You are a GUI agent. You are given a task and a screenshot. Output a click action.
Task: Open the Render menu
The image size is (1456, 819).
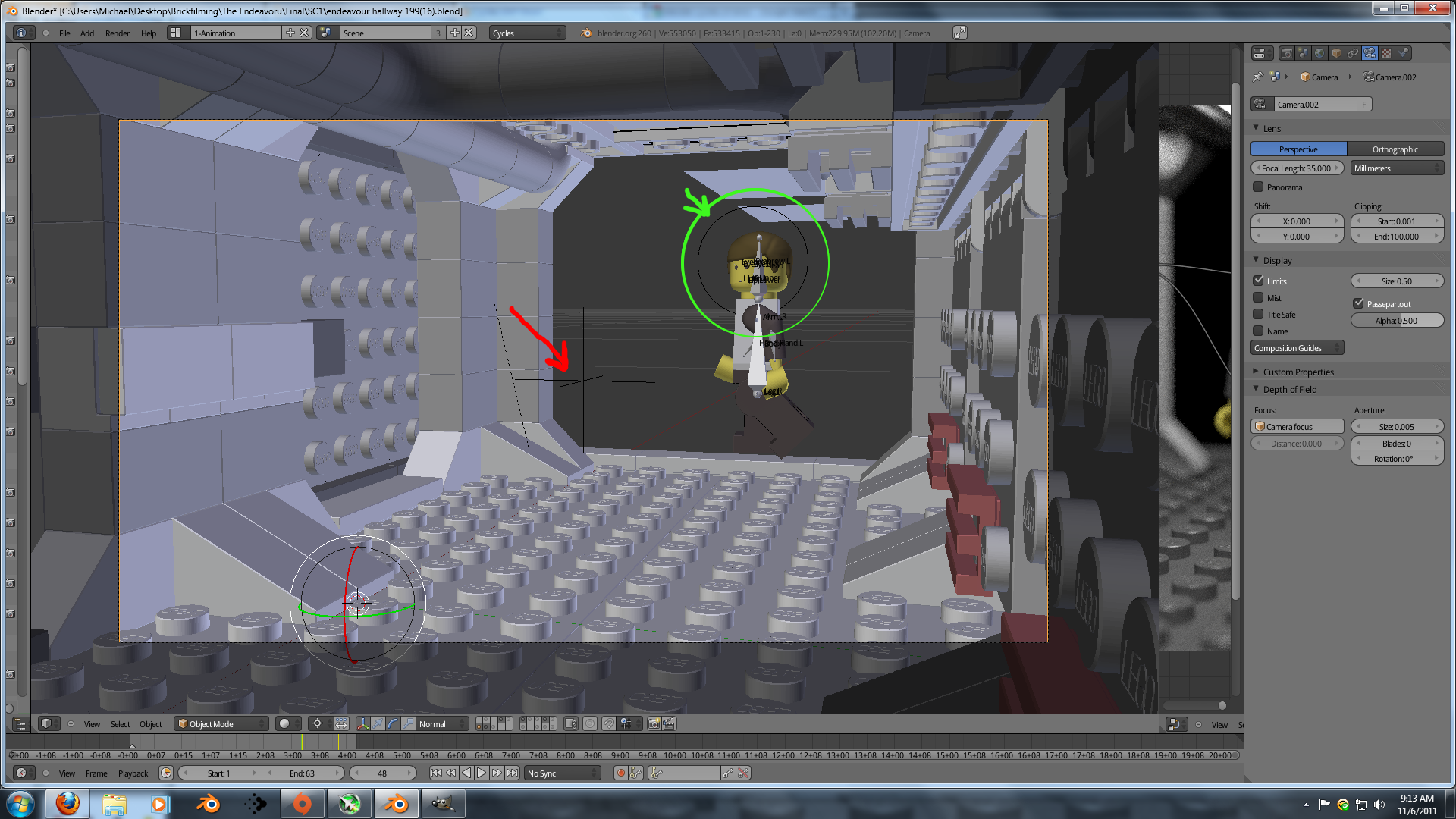[116, 33]
